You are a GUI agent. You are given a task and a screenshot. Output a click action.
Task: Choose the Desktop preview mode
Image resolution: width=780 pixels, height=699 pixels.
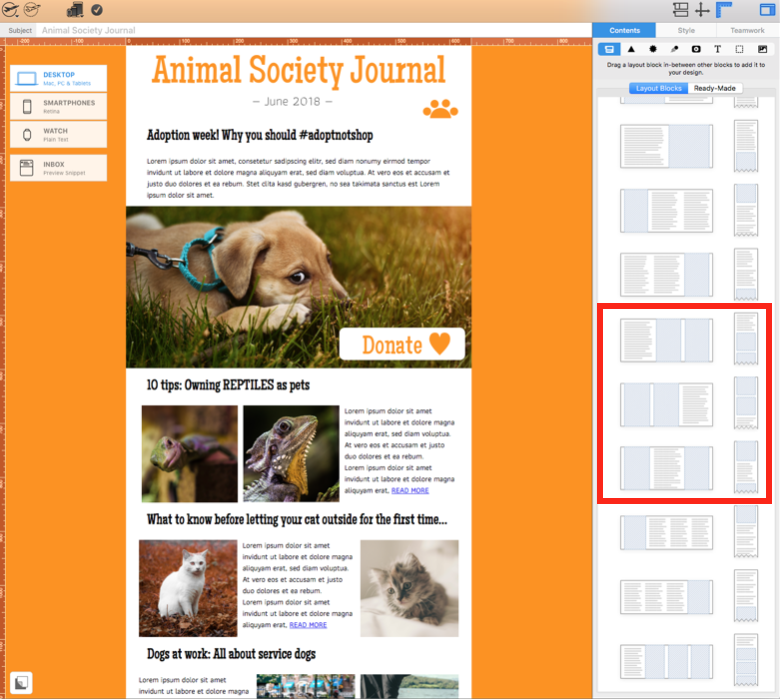[59, 78]
